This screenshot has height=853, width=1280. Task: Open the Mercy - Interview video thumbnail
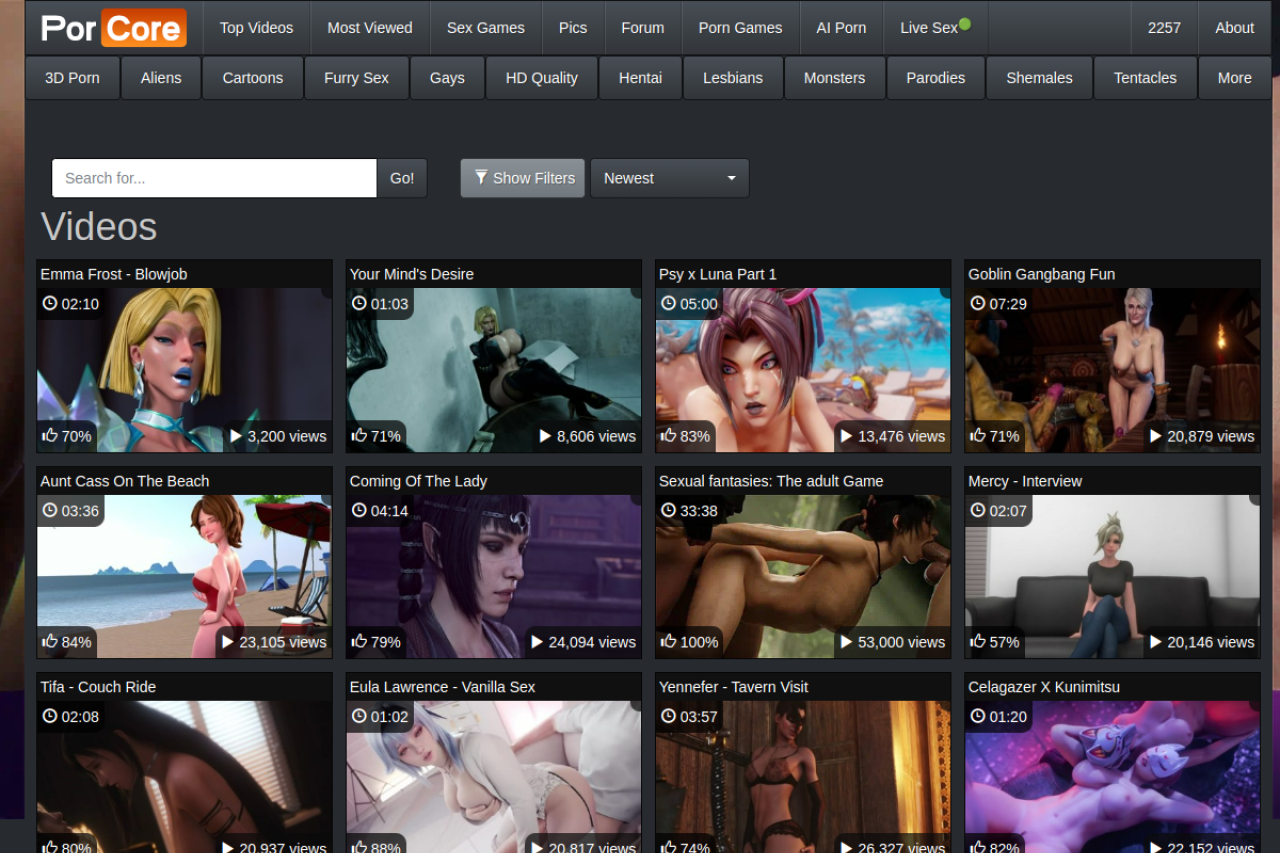coord(1112,576)
